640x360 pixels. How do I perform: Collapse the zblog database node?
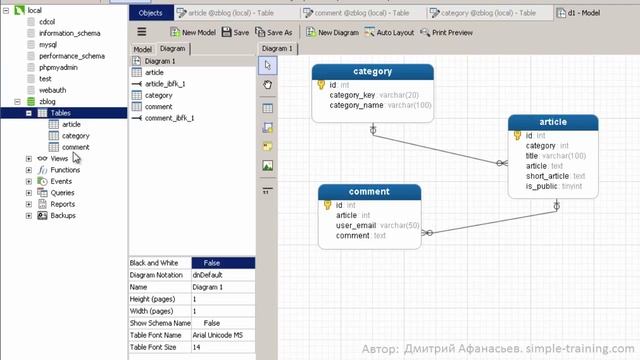[x=17, y=102]
